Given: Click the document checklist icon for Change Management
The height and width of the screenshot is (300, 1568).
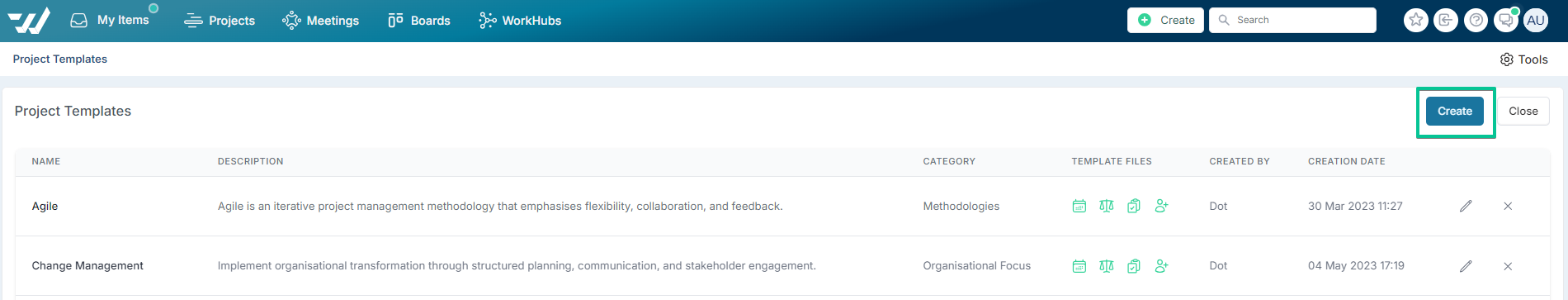Looking at the screenshot, I should (1134, 266).
